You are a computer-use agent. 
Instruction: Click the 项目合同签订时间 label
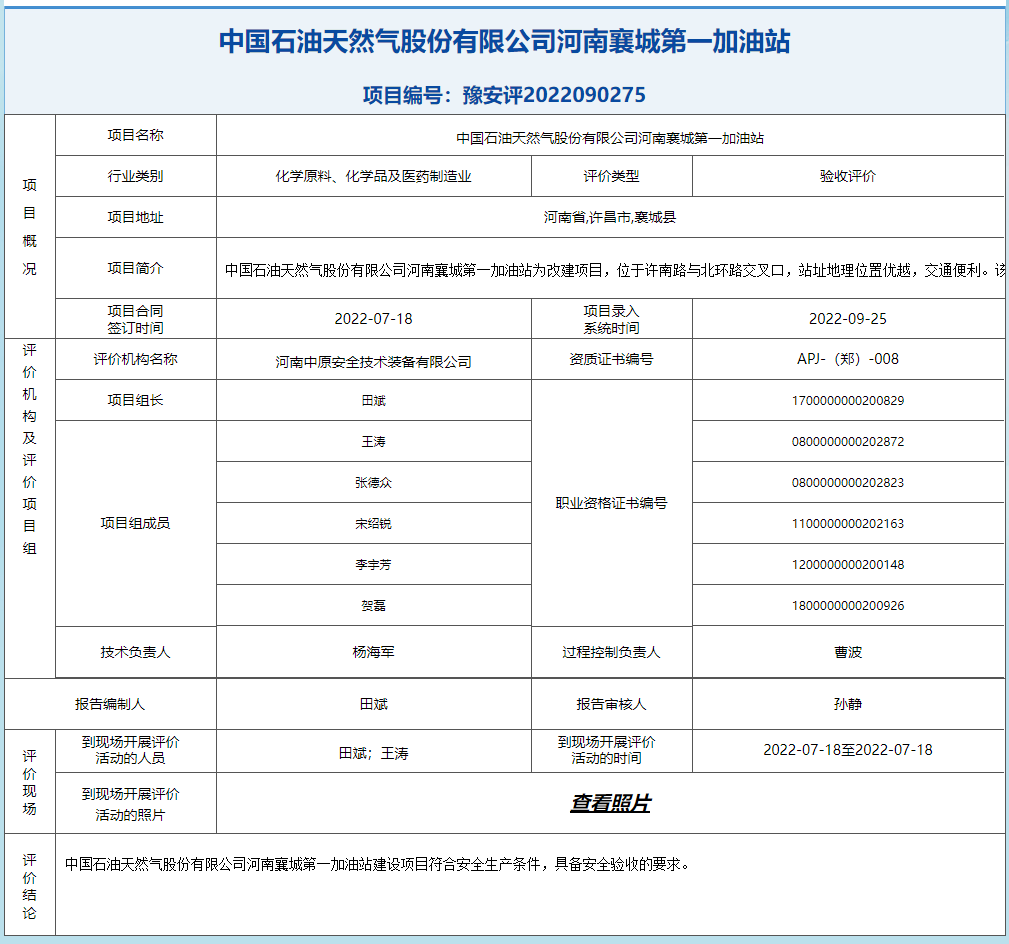point(135,319)
